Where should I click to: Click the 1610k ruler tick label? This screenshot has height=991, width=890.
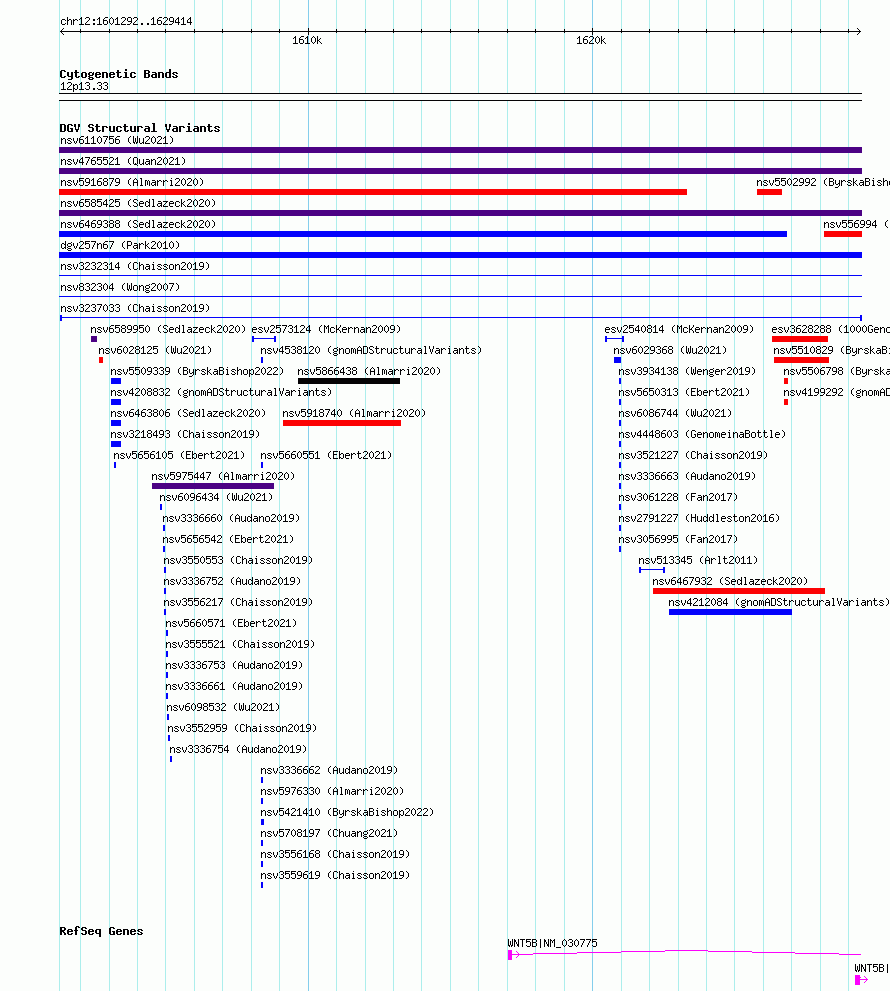(307, 40)
